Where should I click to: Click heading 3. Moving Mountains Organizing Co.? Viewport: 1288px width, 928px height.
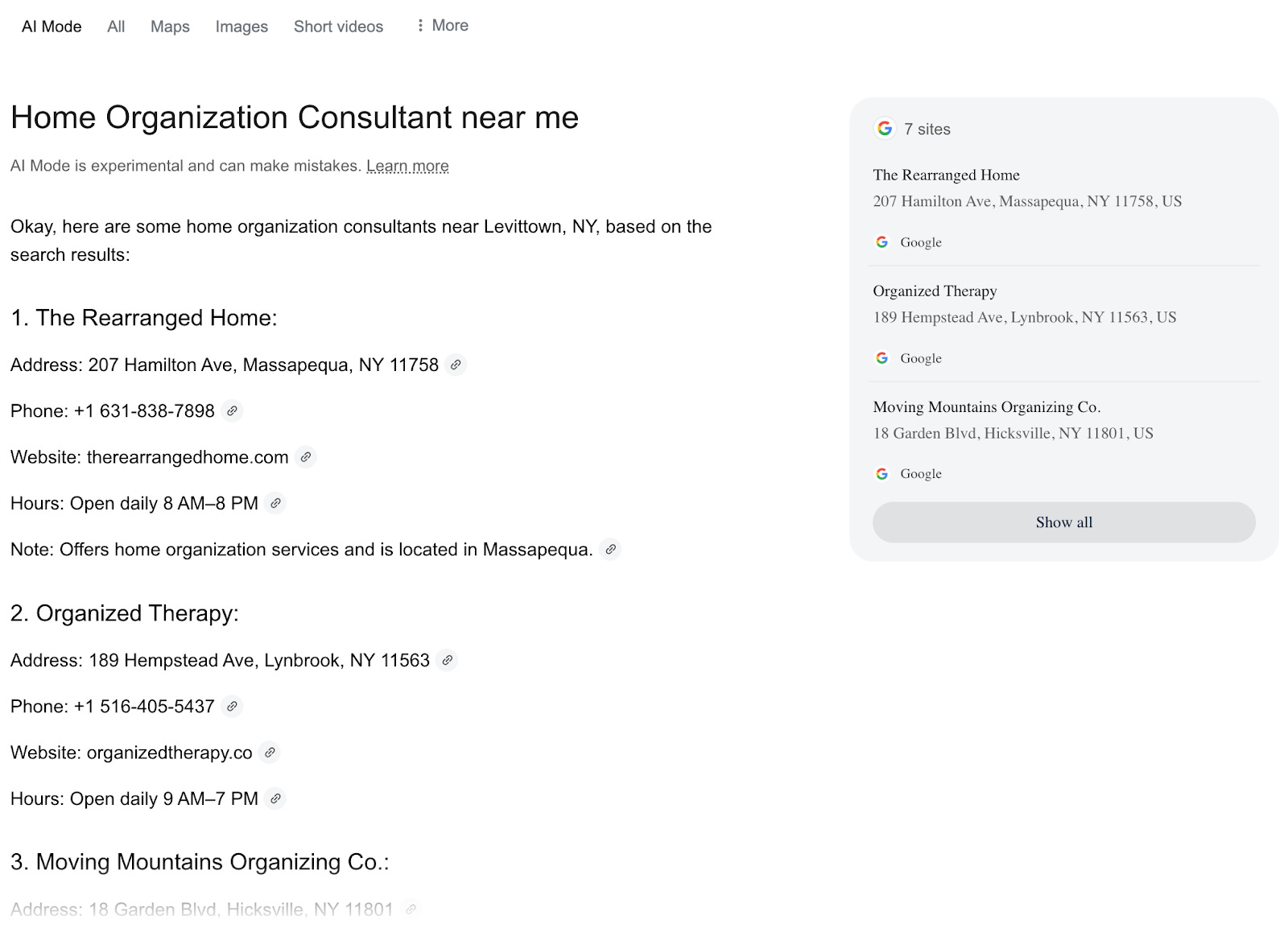200,862
